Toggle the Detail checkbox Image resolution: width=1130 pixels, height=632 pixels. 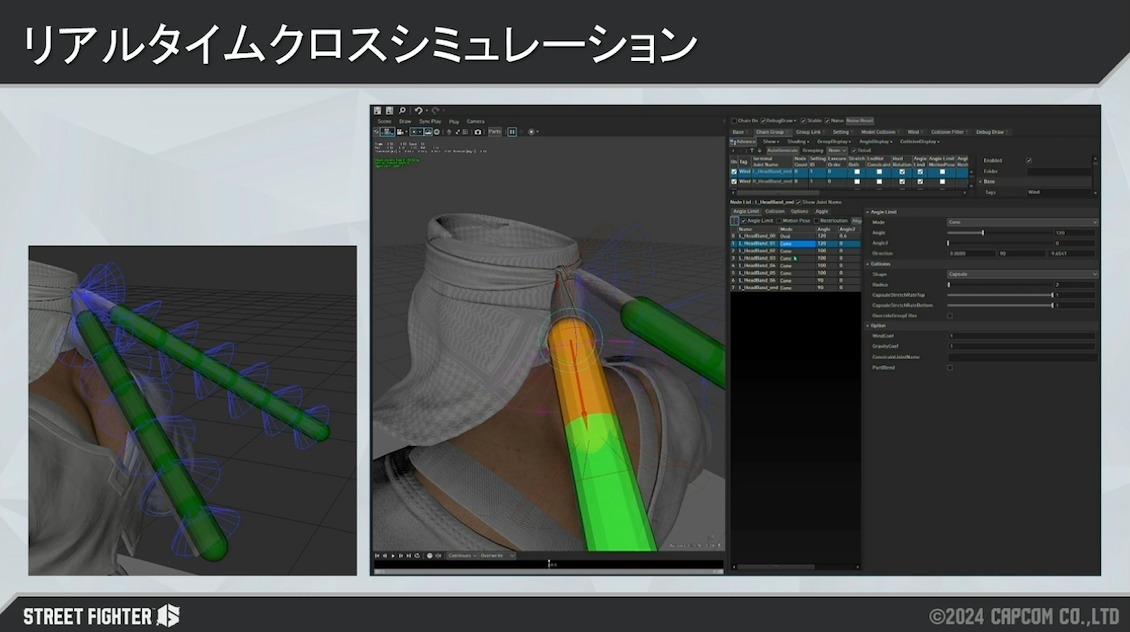pos(854,151)
